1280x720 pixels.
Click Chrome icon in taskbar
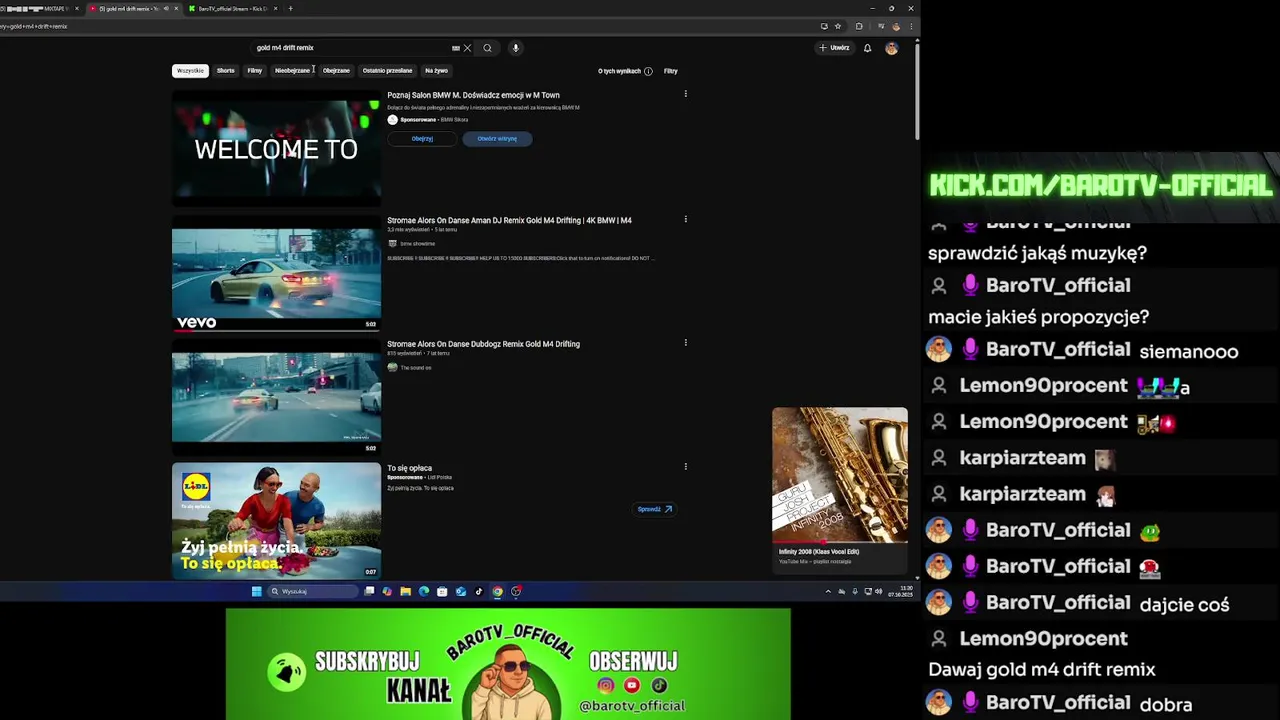click(x=497, y=591)
